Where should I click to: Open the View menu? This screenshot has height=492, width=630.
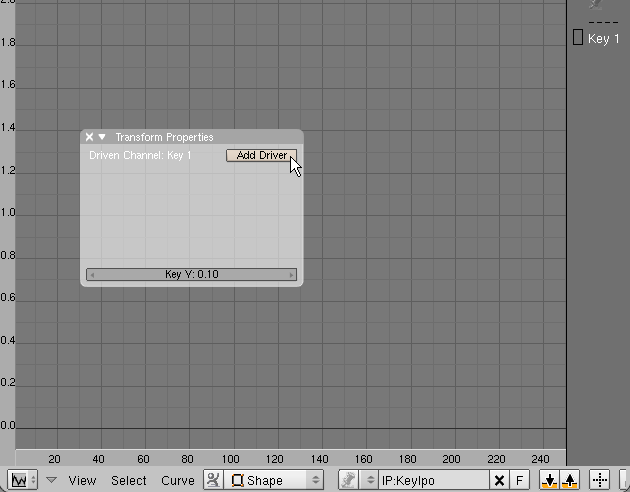click(82, 480)
